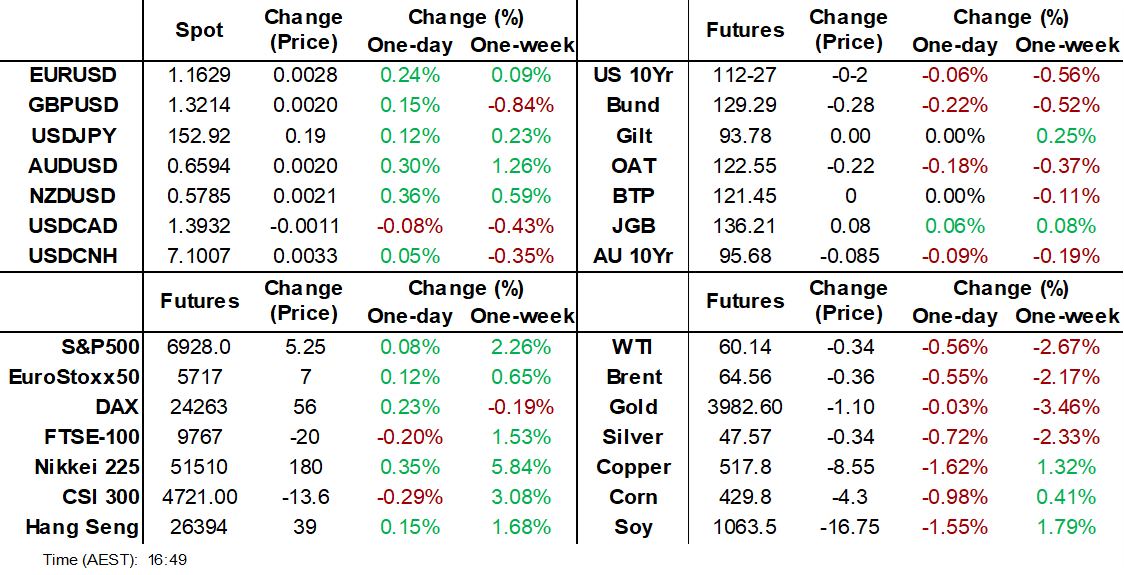Select the GBPUSD spot price 1.3214
Image resolution: width=1124 pixels, height=575 pixels.
(x=199, y=105)
